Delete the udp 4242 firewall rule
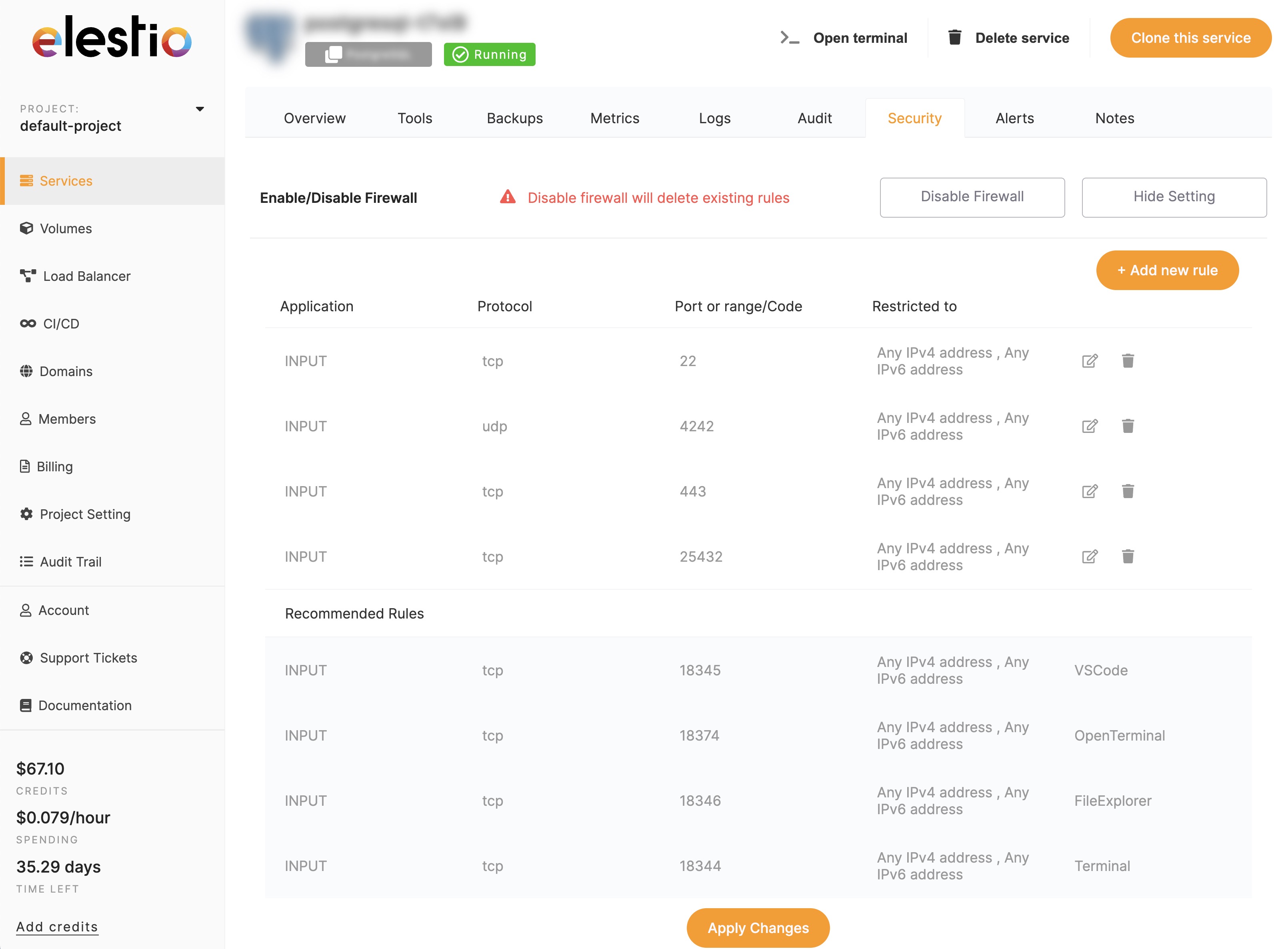 1128,426
